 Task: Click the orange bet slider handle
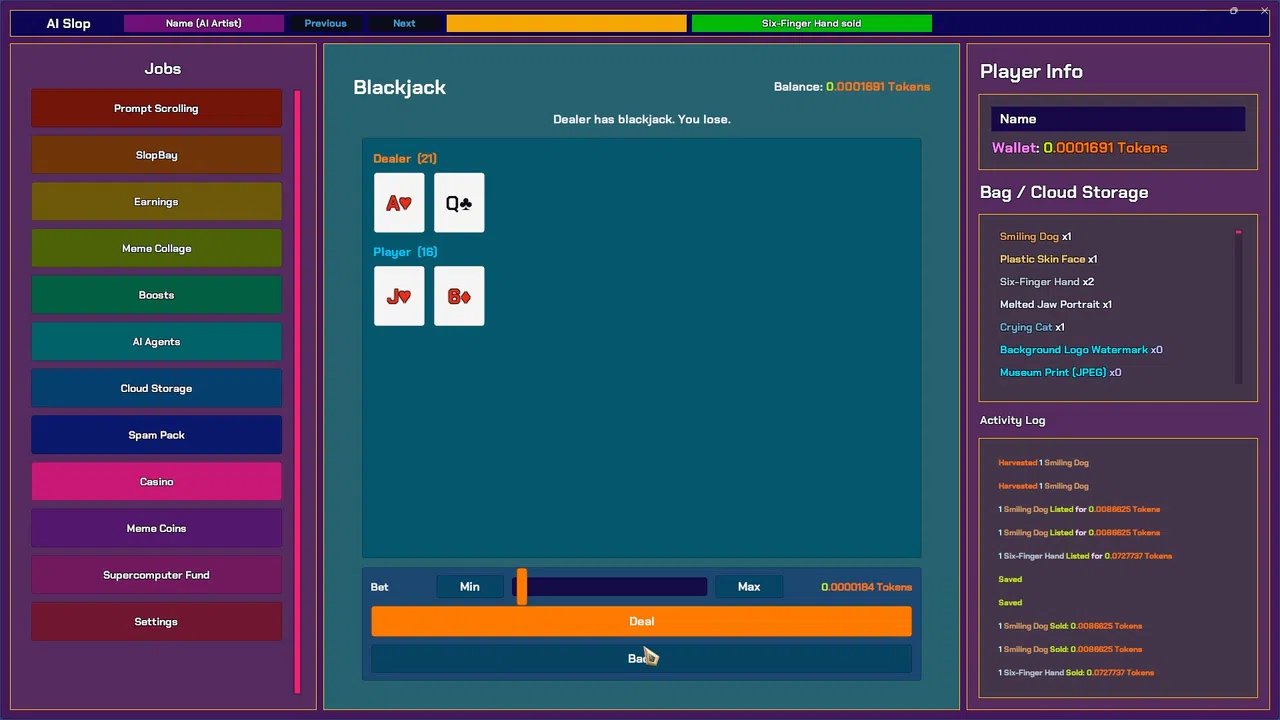coord(521,587)
